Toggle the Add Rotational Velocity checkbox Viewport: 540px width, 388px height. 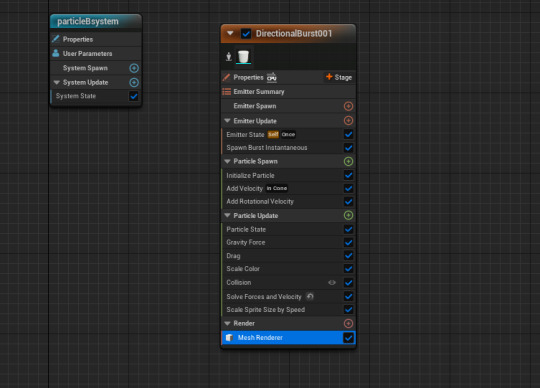[x=348, y=201]
